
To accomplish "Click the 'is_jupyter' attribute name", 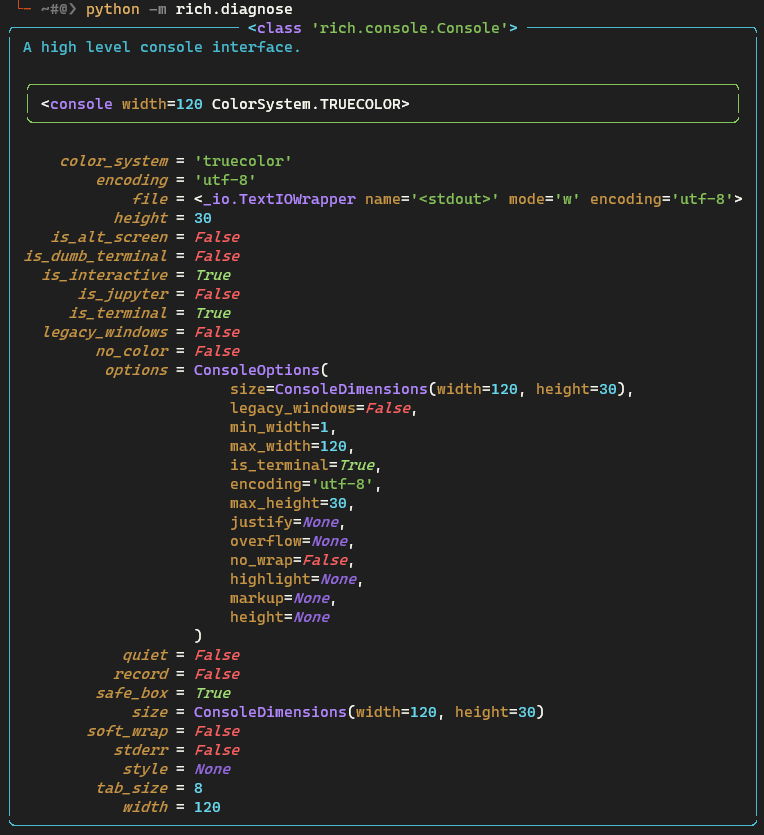I will [122, 294].
